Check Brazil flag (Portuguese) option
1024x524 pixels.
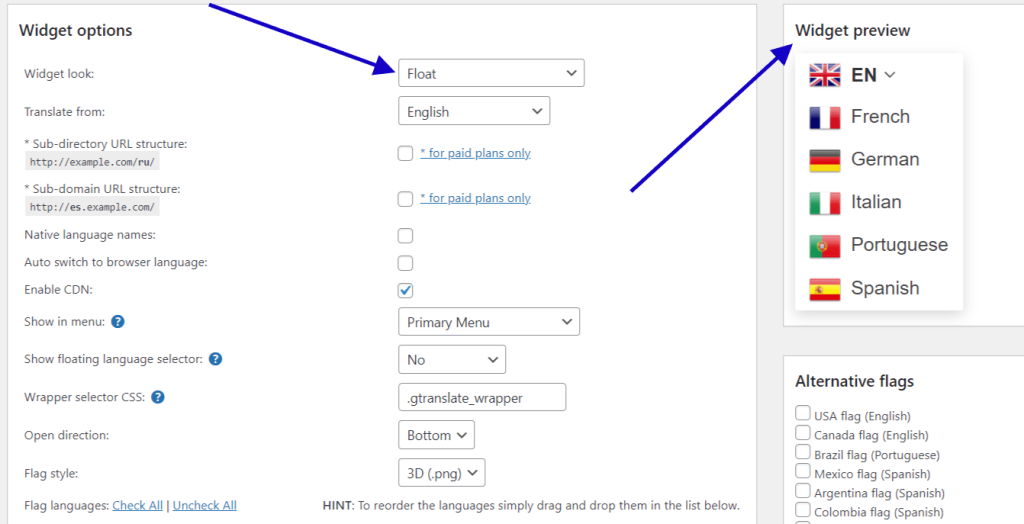[803, 451]
